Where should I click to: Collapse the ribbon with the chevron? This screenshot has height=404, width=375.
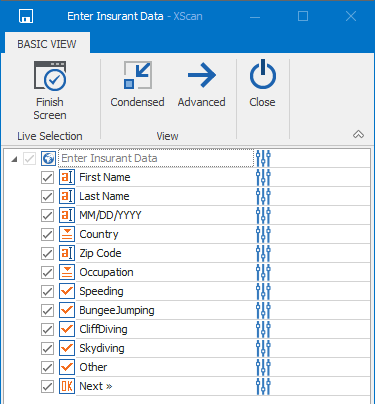[358, 134]
